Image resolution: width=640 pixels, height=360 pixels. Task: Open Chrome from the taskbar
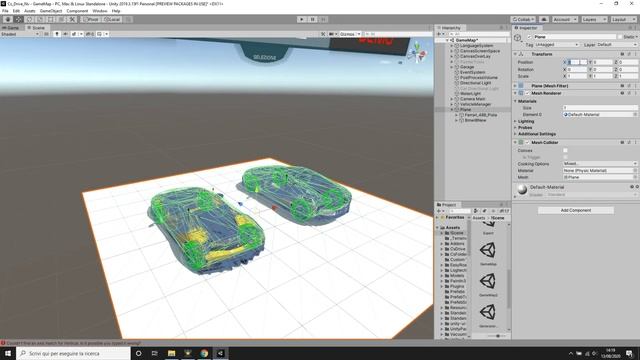click(x=204, y=353)
